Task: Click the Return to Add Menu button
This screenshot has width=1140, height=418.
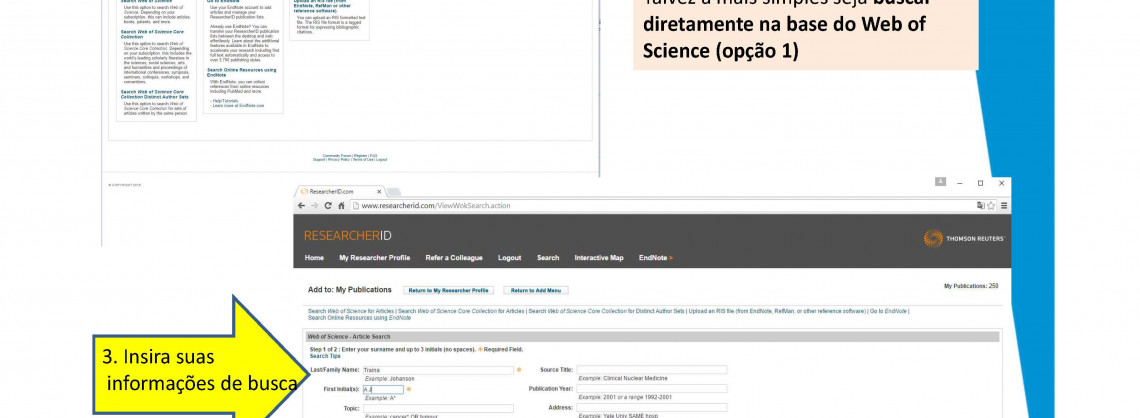Action: click(536, 290)
